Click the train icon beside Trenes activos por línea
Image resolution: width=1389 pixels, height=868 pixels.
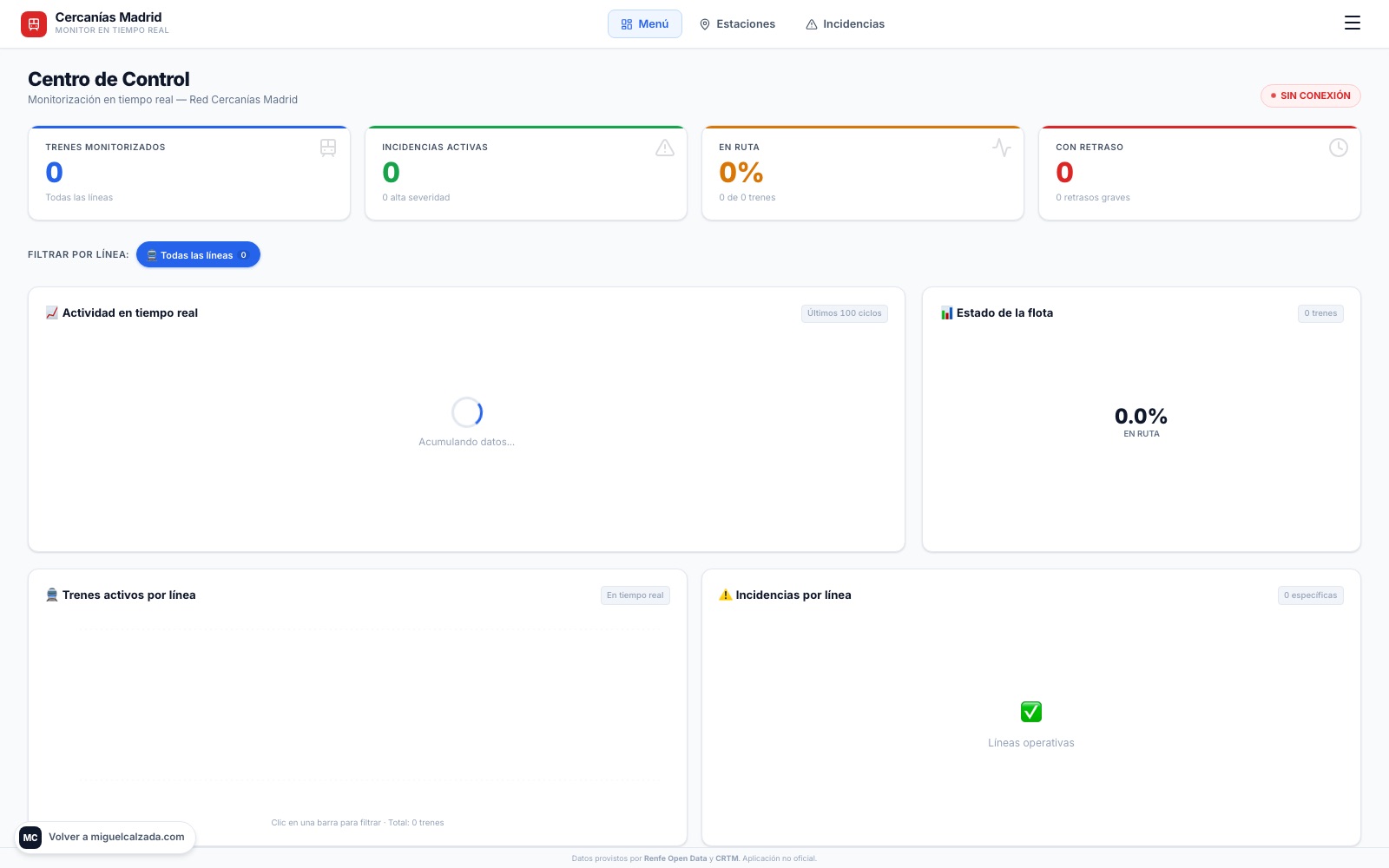click(52, 595)
